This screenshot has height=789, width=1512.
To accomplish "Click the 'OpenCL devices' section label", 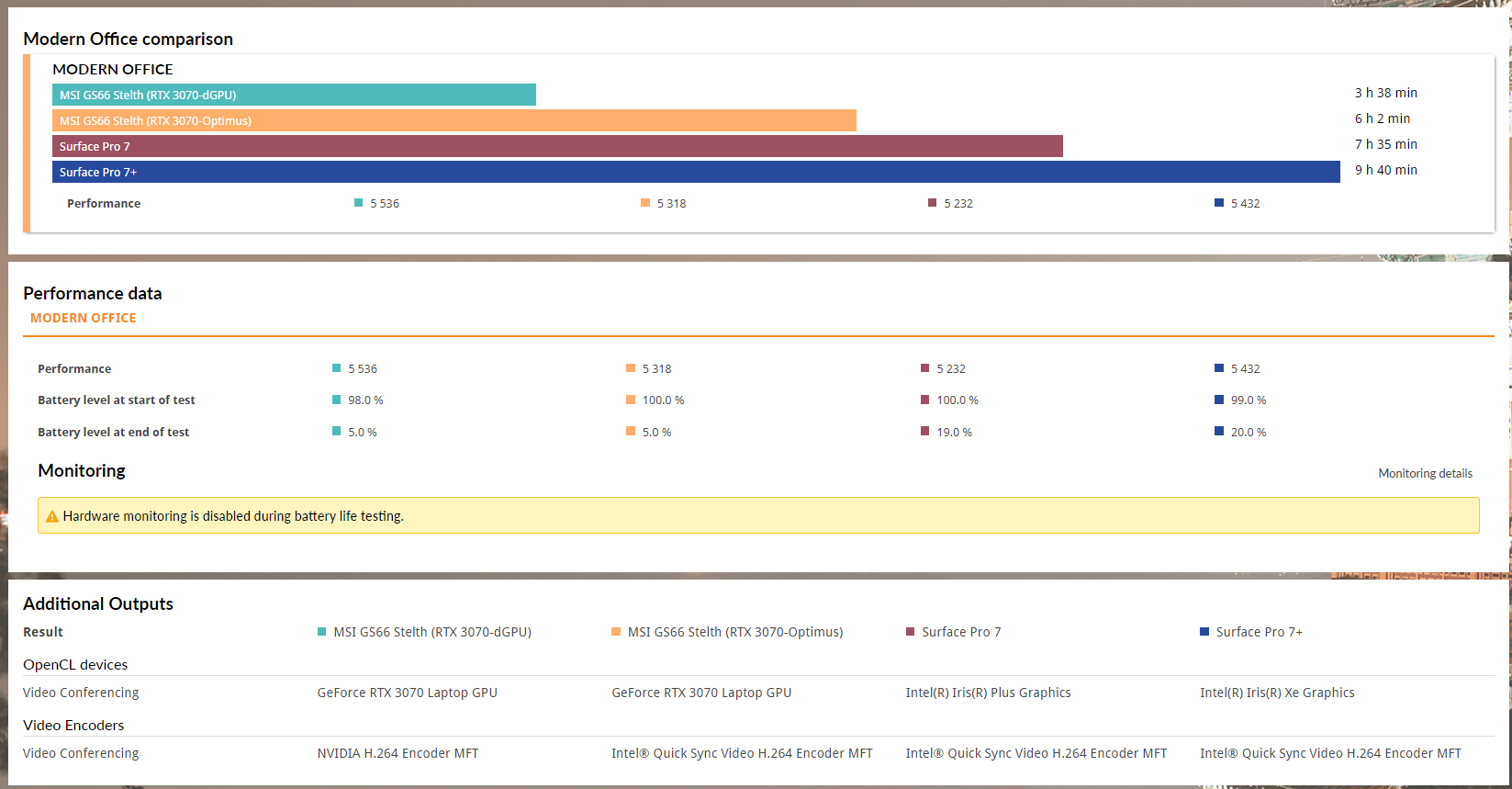I will coord(75,665).
